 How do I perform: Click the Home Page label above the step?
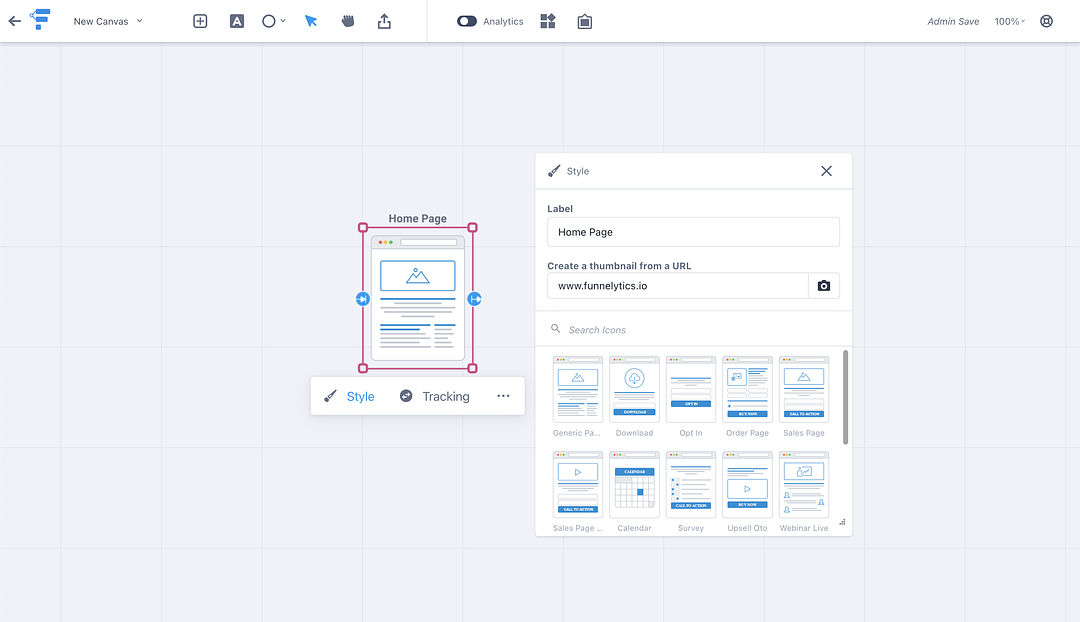point(417,218)
